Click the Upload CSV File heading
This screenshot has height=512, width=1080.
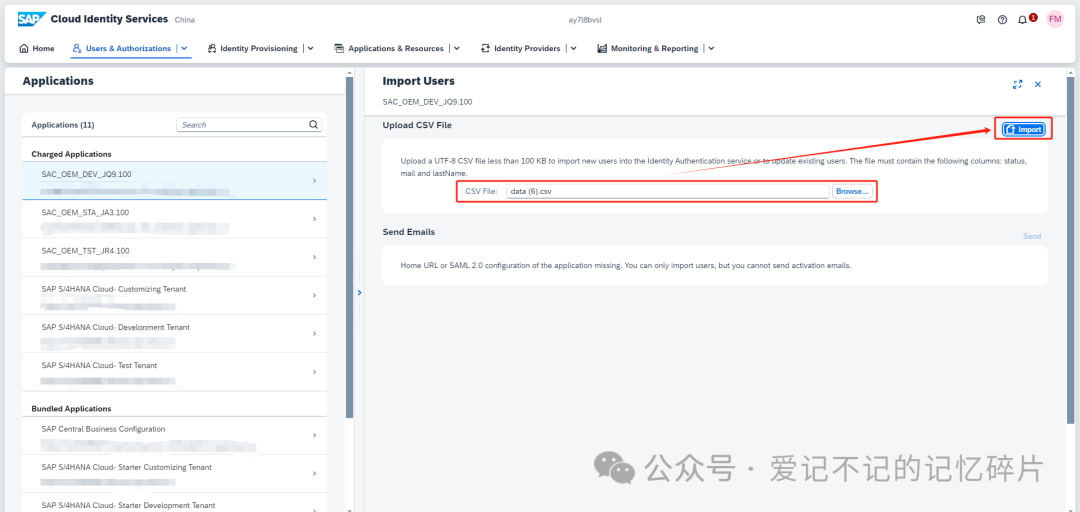(x=417, y=125)
